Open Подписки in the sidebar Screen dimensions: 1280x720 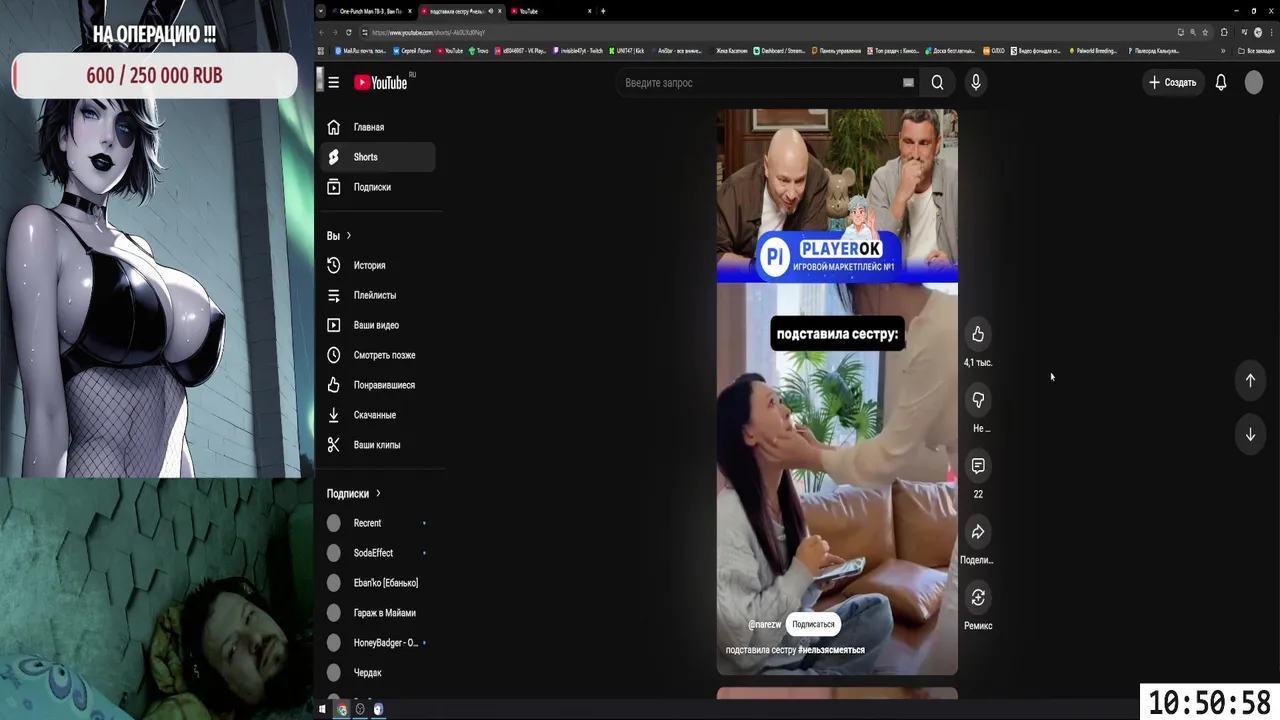378,187
